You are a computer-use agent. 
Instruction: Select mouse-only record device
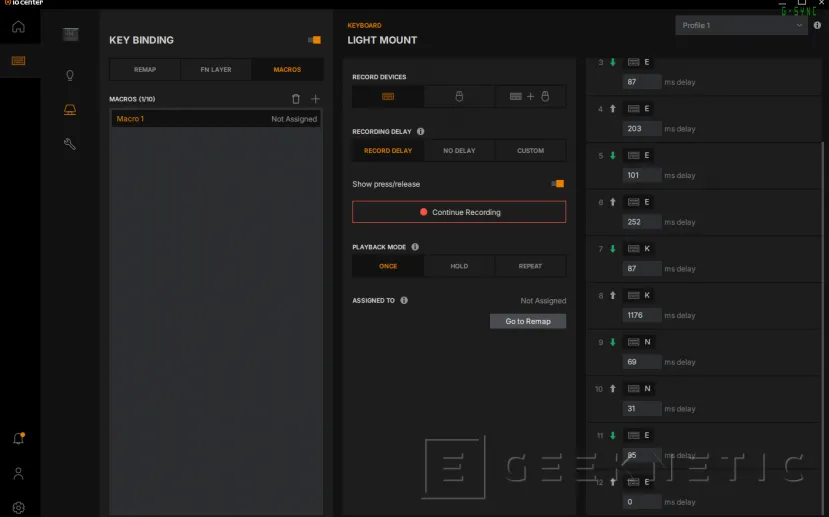pyautogui.click(x=459, y=97)
